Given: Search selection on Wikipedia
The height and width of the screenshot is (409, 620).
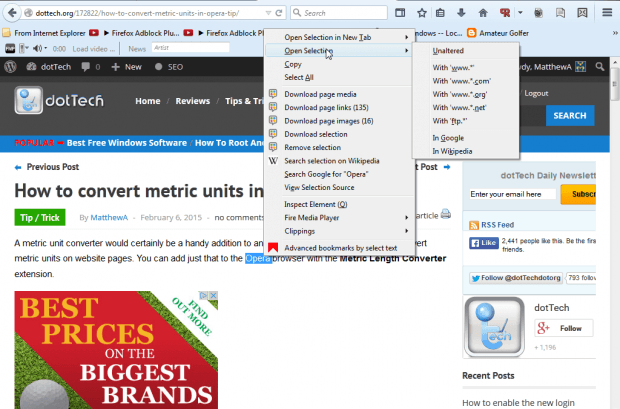Looking at the screenshot, I should (x=340, y=161).
